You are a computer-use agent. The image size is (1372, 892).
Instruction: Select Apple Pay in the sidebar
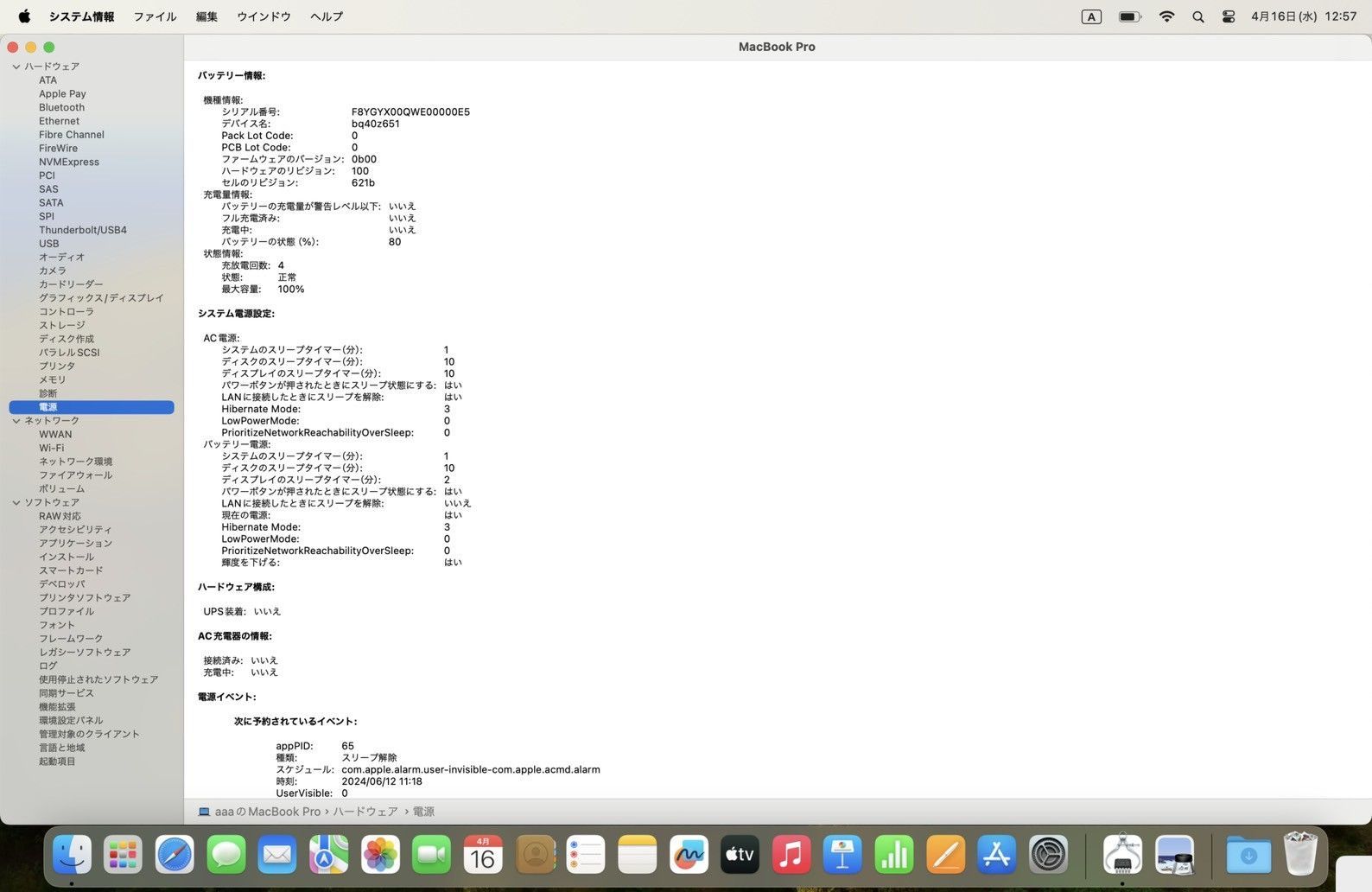[62, 93]
